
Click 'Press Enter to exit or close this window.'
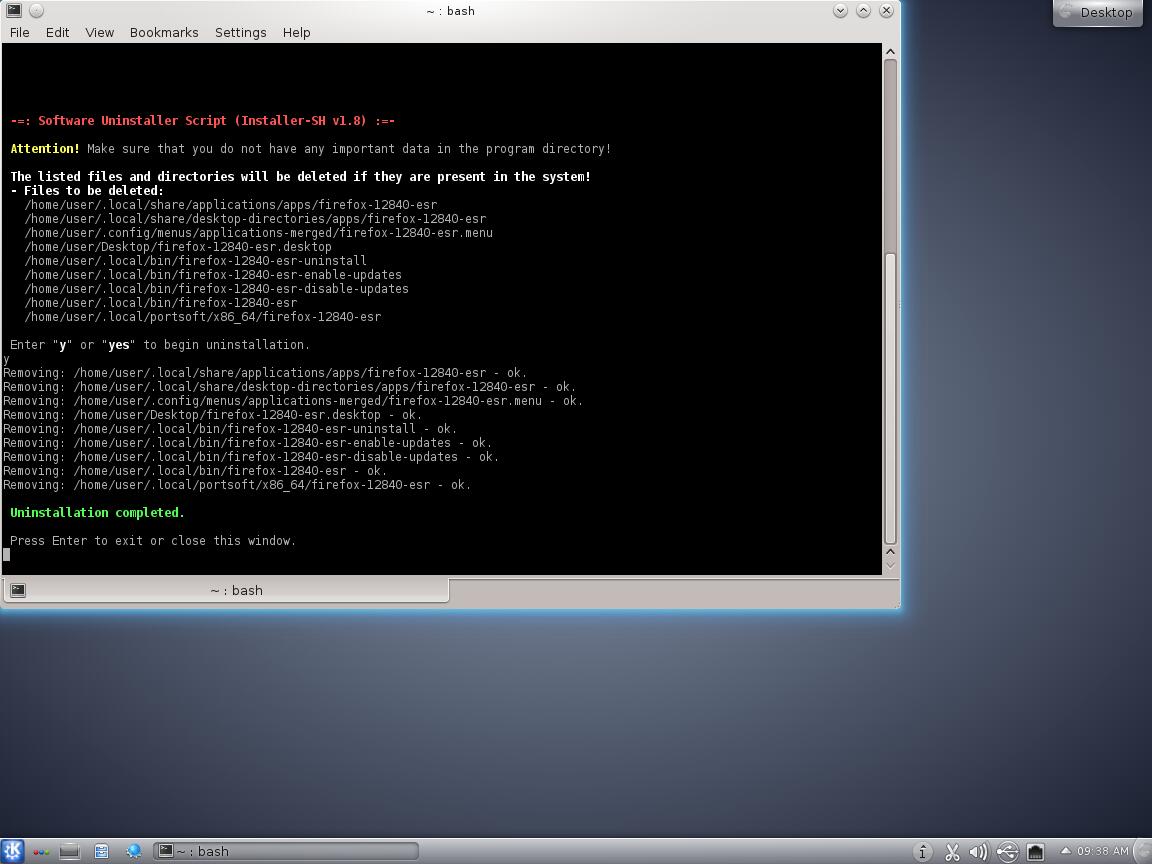coord(153,541)
